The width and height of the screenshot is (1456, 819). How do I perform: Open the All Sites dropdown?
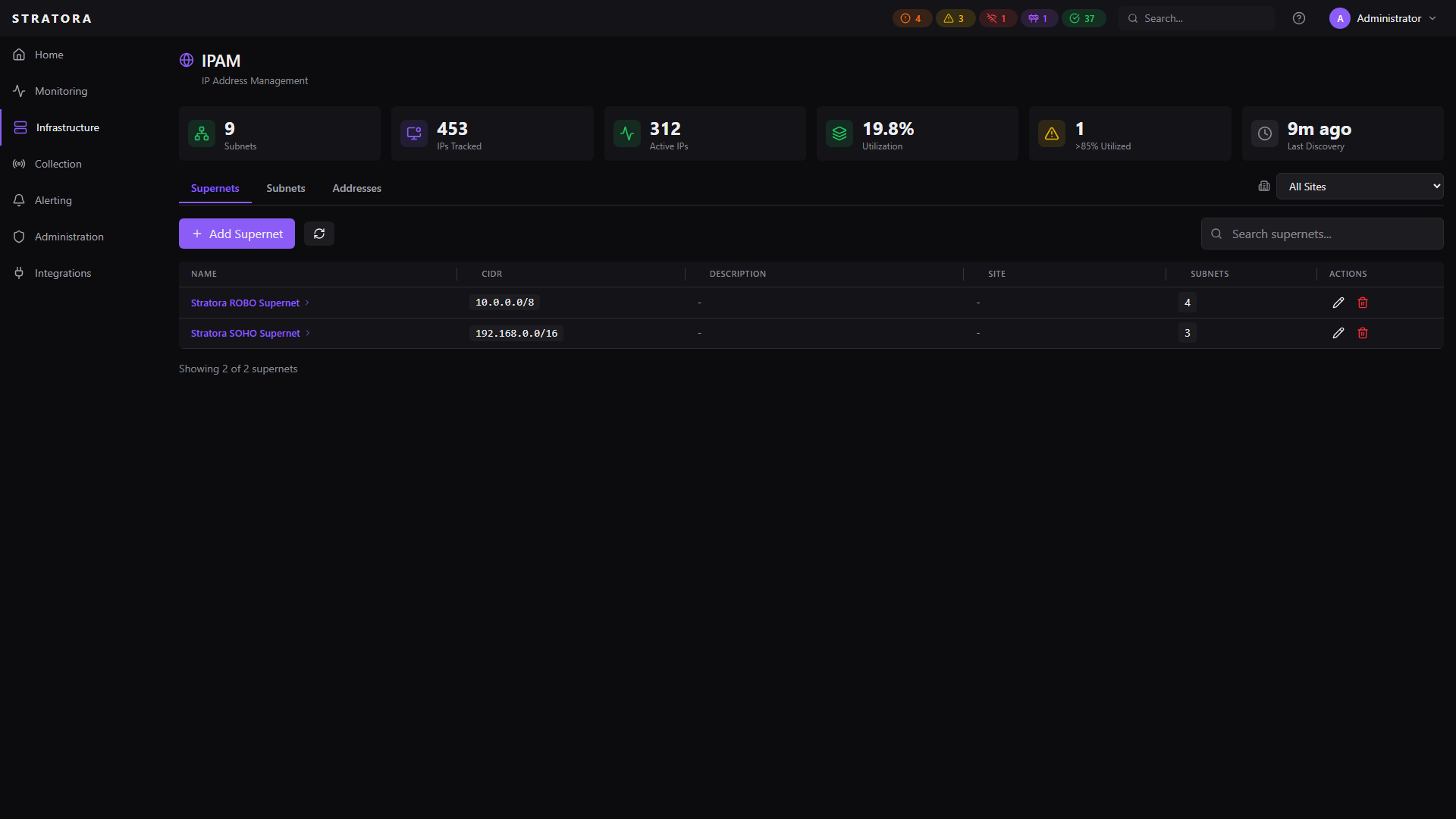pyautogui.click(x=1360, y=187)
